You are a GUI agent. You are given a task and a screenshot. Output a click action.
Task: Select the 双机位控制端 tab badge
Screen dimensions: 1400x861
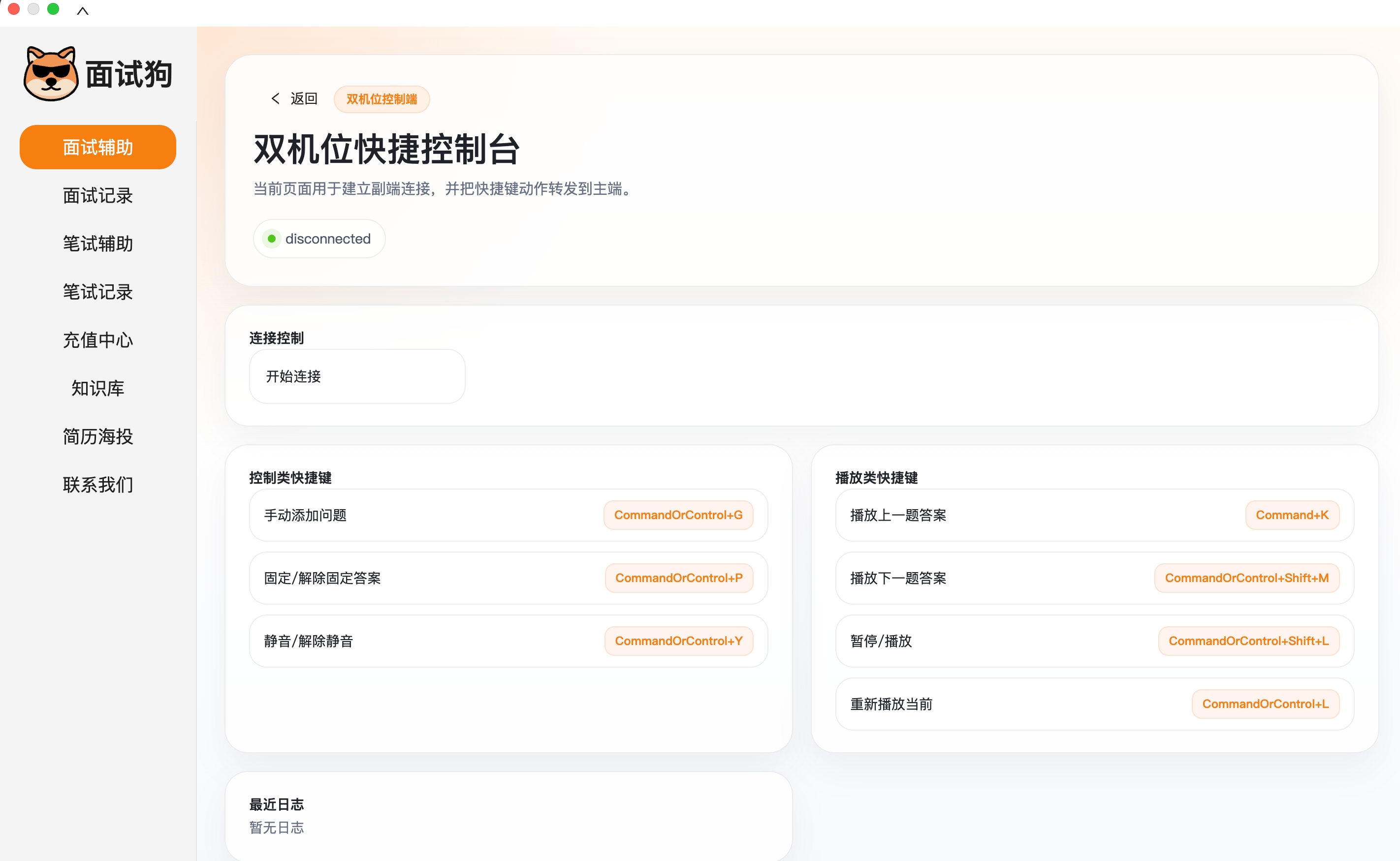381,98
